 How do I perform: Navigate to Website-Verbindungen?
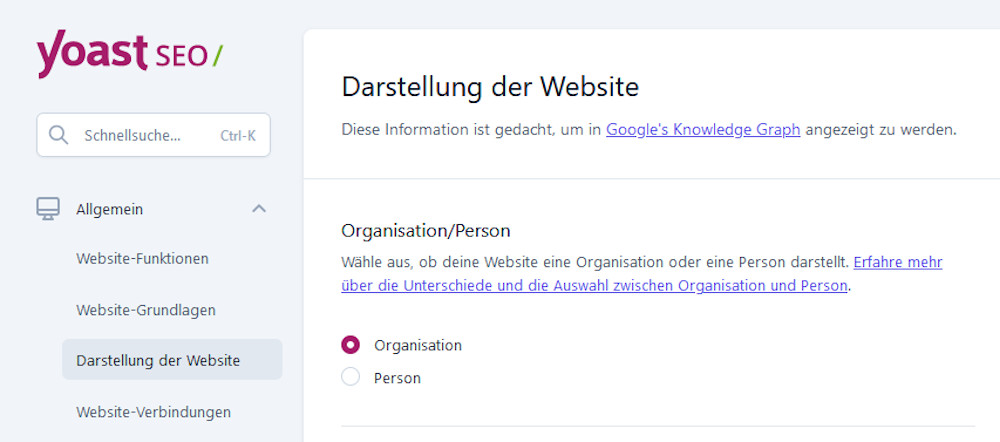(x=153, y=412)
